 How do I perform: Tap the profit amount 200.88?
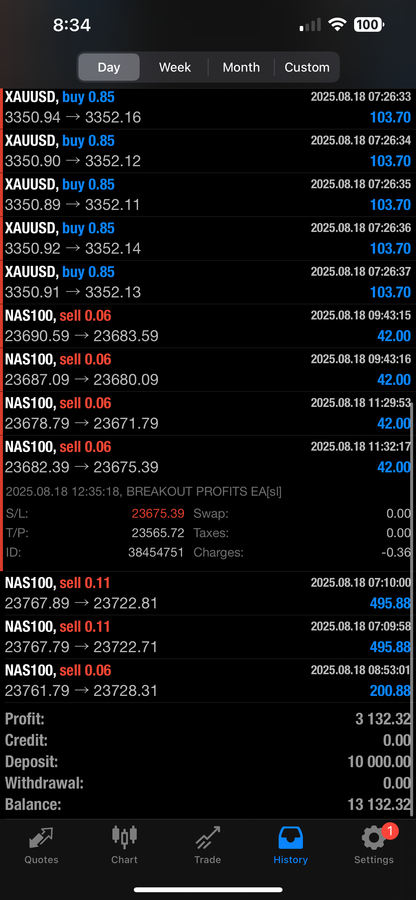click(390, 690)
